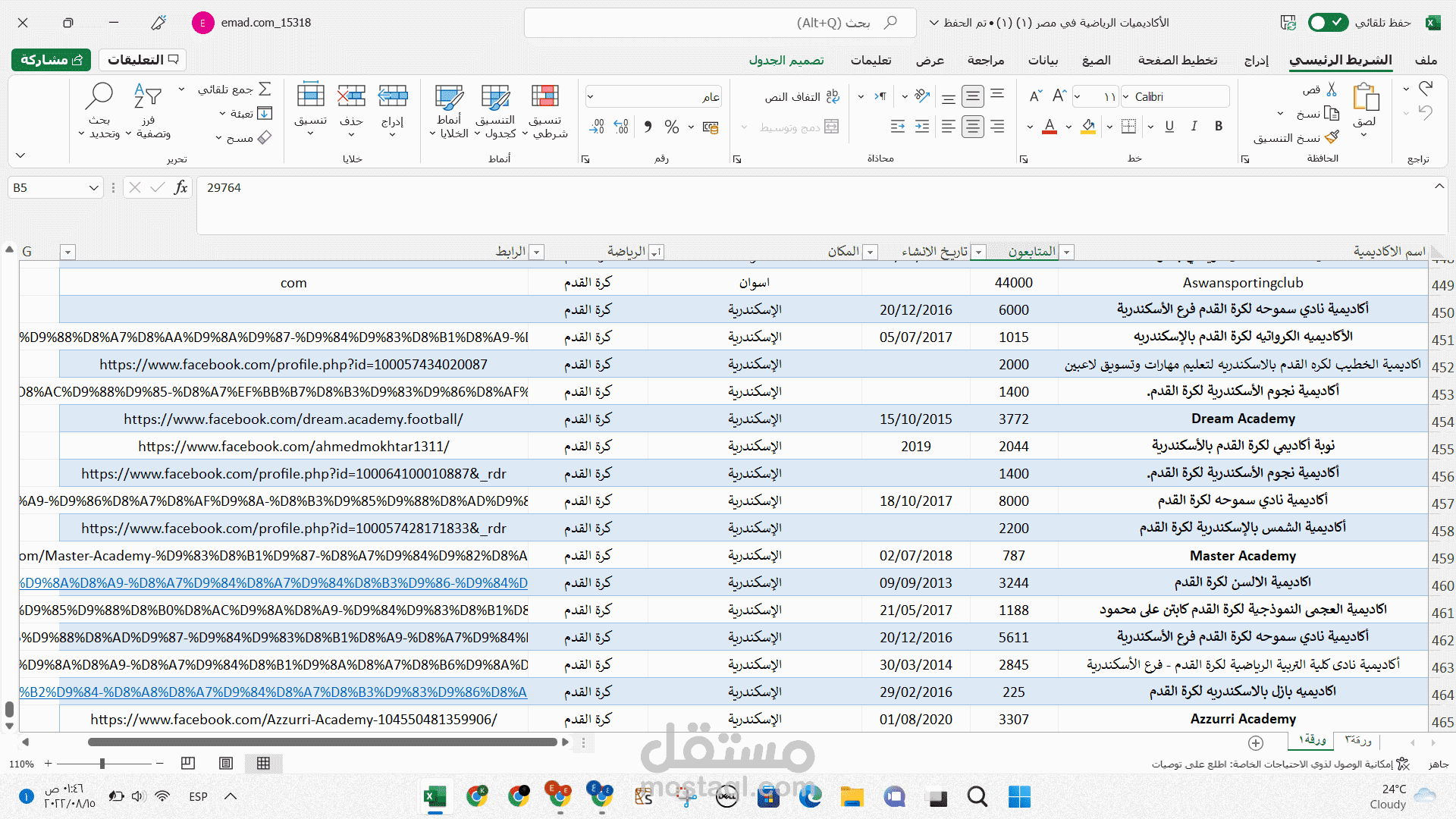Open the number format dropdown
Image resolution: width=1456 pixels, height=819 pixels.
[x=591, y=97]
